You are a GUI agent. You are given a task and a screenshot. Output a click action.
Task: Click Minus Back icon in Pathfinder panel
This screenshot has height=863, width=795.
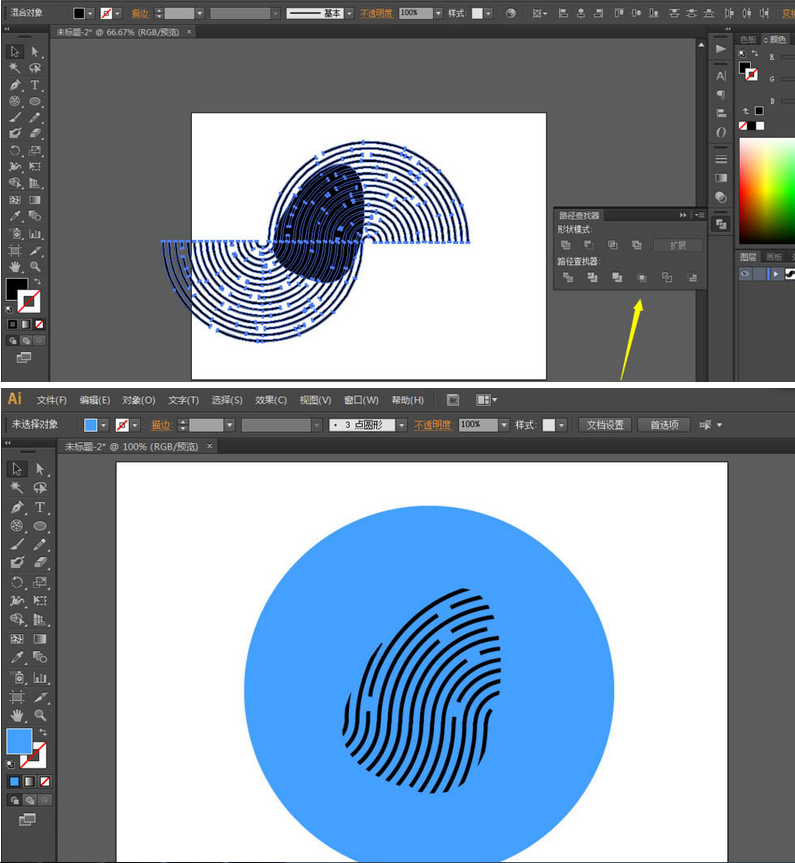point(692,277)
